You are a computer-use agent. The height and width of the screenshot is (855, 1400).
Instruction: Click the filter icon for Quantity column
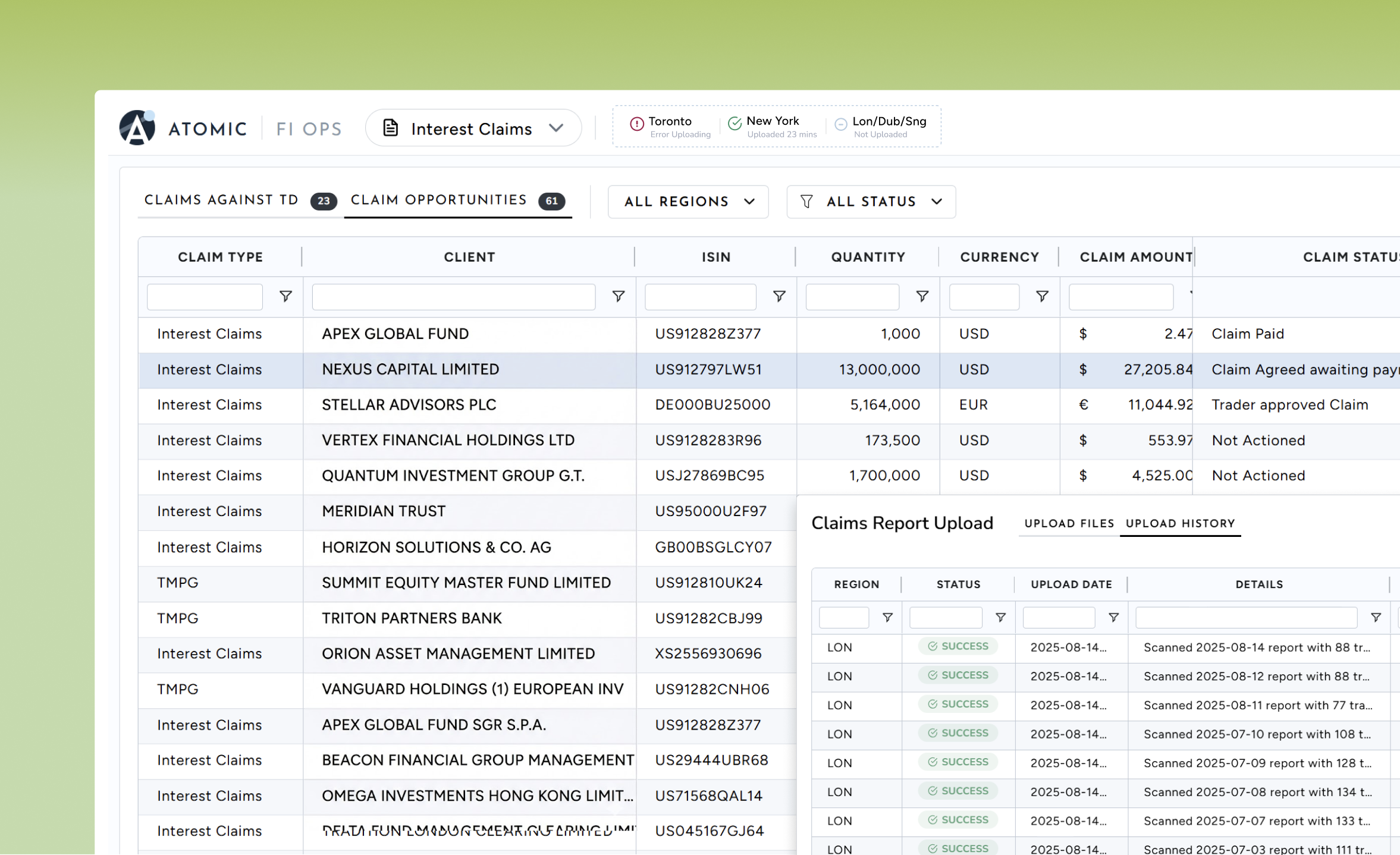[x=922, y=296]
